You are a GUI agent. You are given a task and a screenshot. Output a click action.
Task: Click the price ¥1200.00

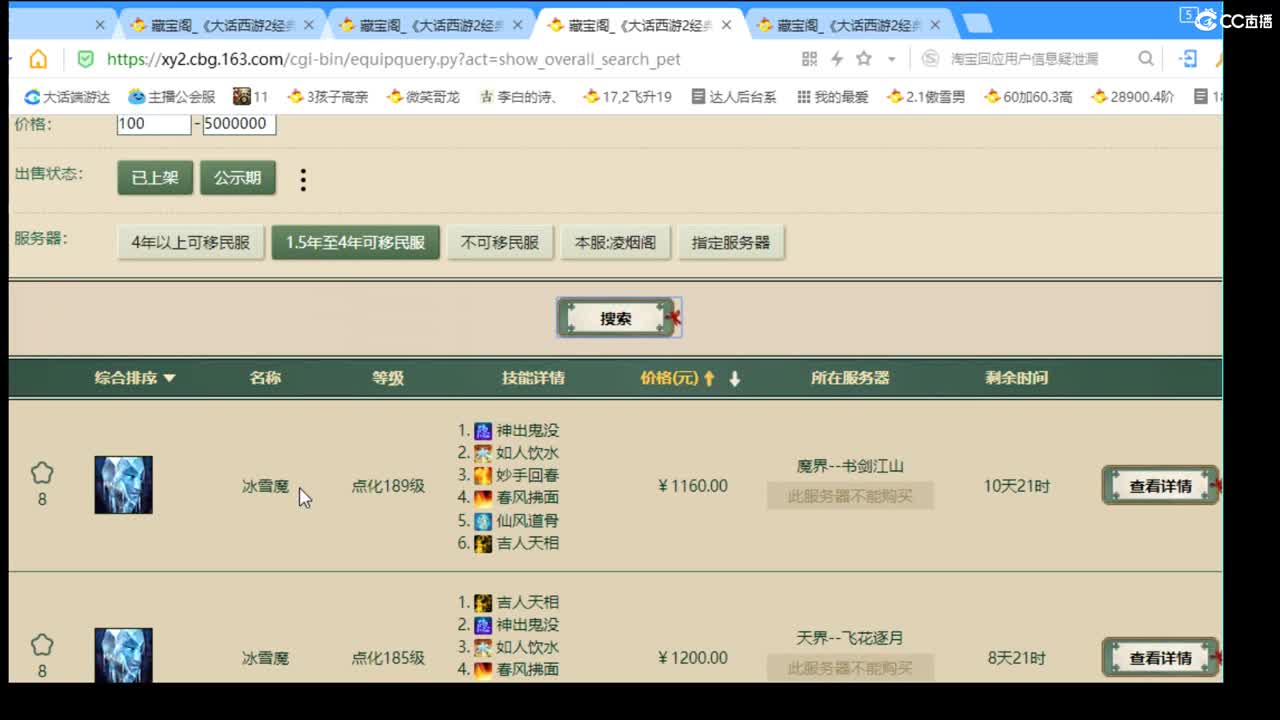[693, 658]
